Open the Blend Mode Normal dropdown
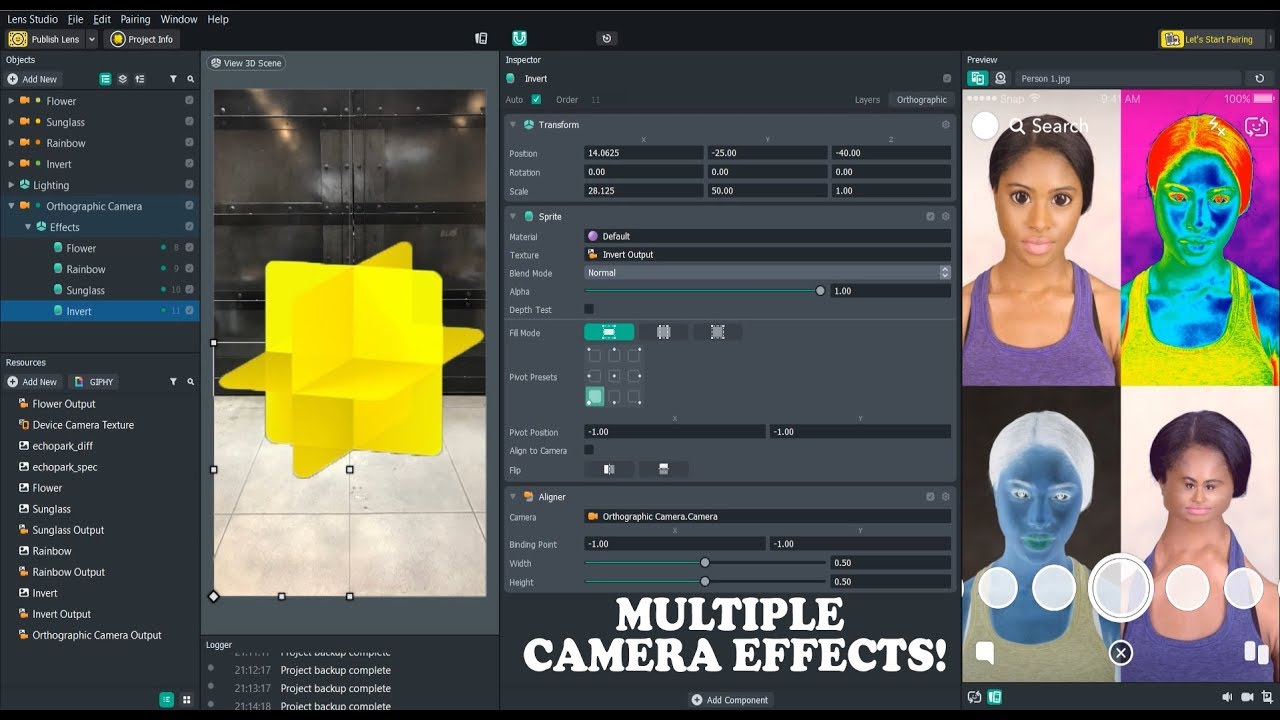1280x720 pixels. [x=767, y=272]
